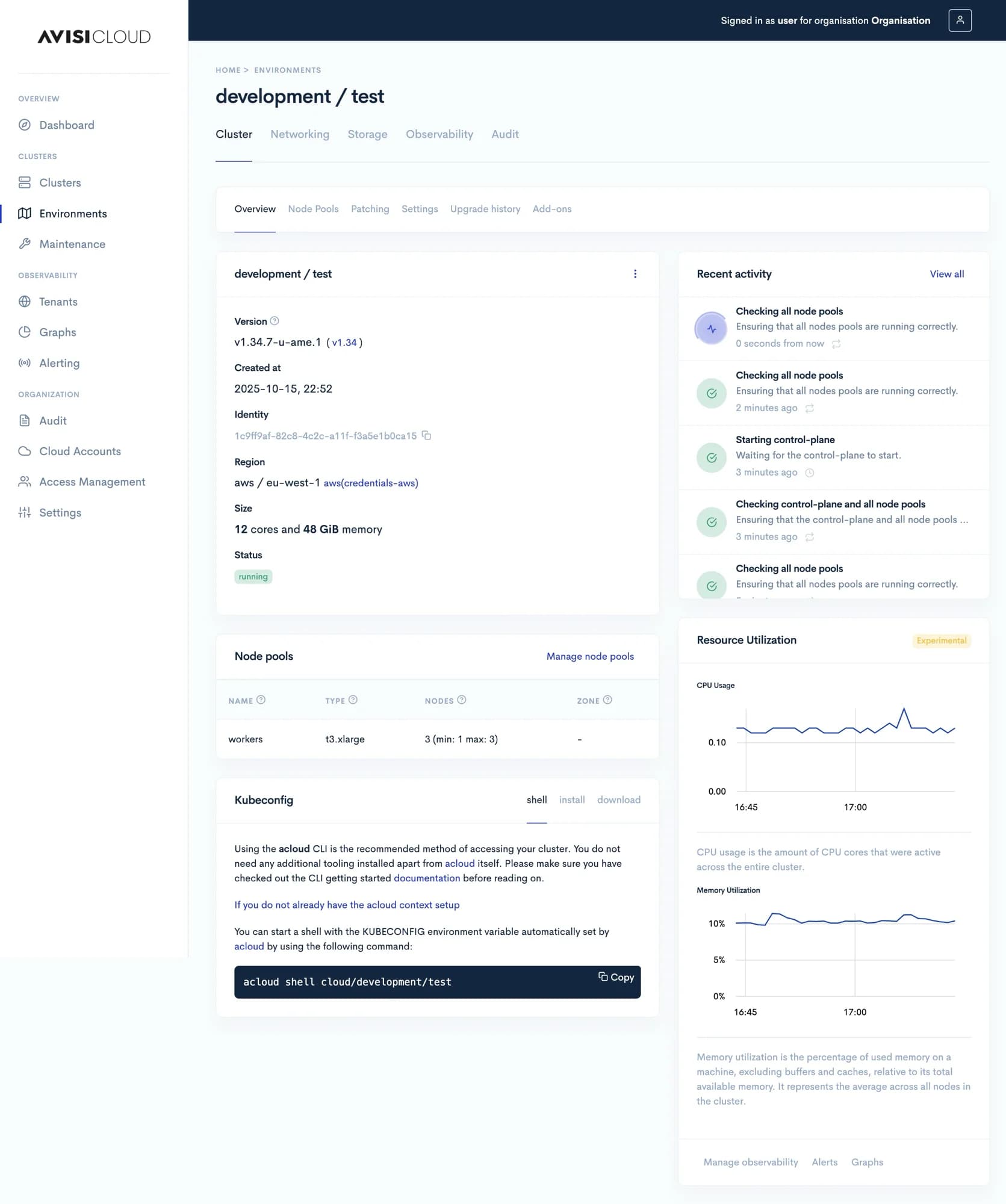This screenshot has width=1006, height=1204.
Task: Select the Kubeconfig shell tab
Action: (x=537, y=799)
